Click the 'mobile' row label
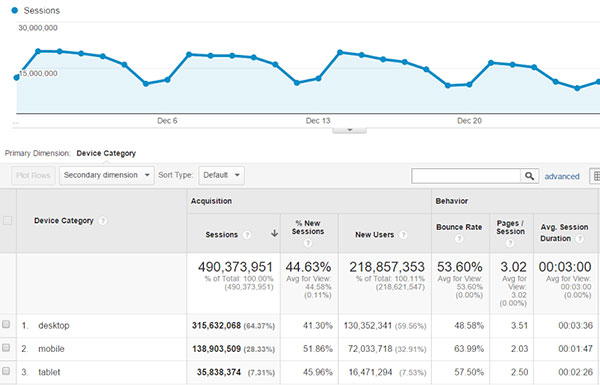600x385 pixels. click(51, 349)
